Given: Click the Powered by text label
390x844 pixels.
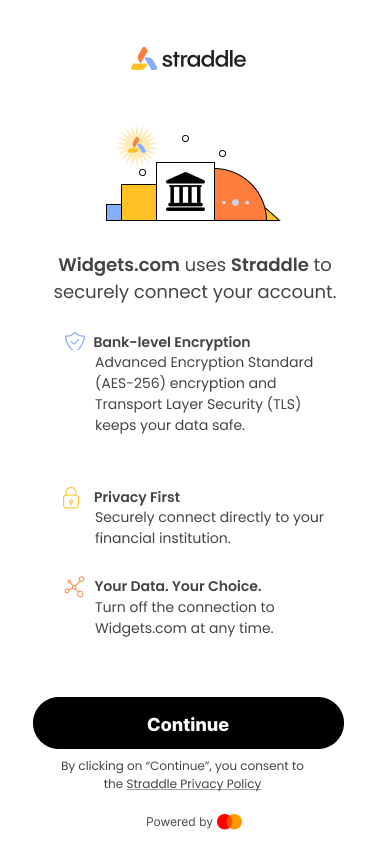Looking at the screenshot, I should pos(180,822).
